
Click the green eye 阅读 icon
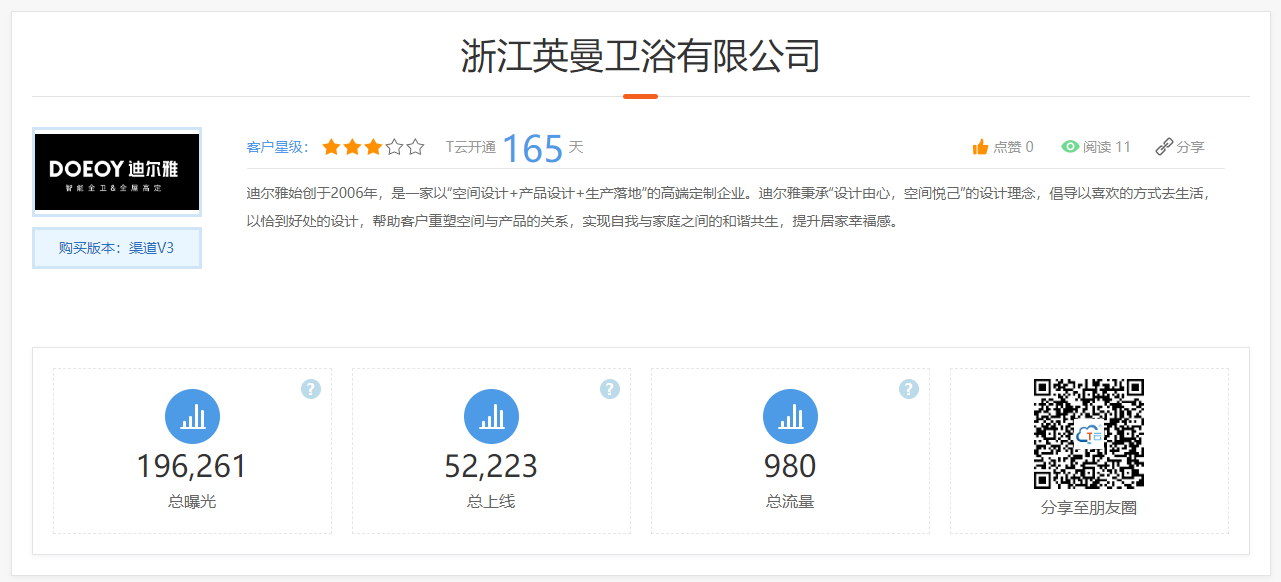[1070, 147]
